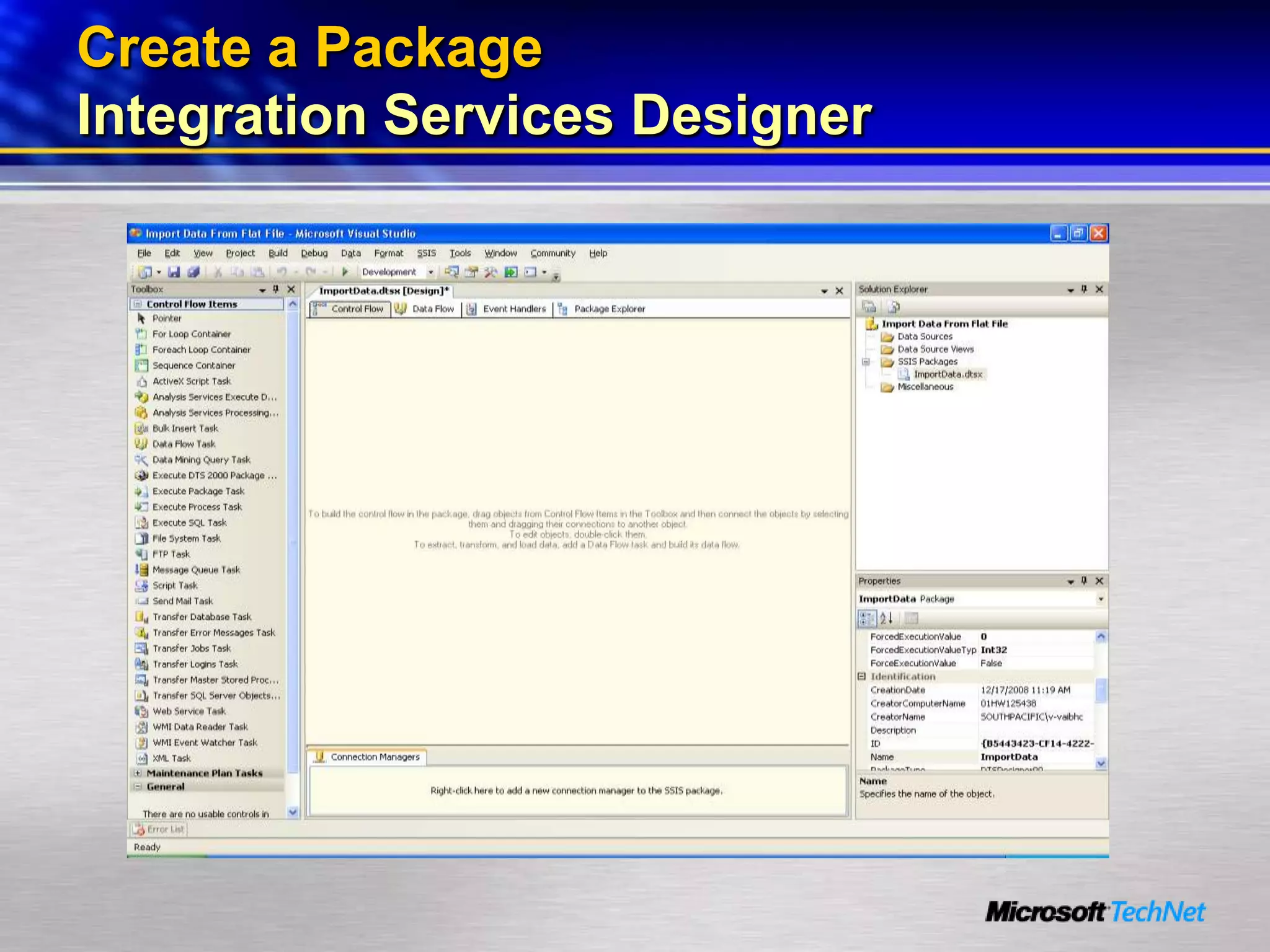
Task: Collapse the Identification properties category
Action: [862, 677]
